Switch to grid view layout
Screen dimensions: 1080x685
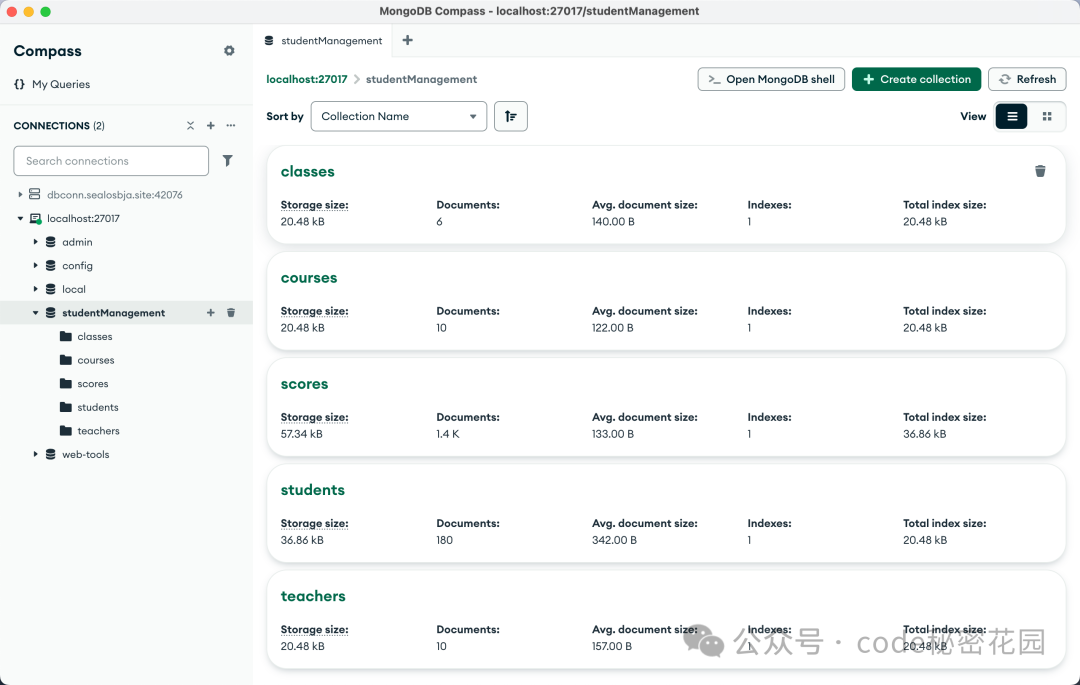[1046, 116]
